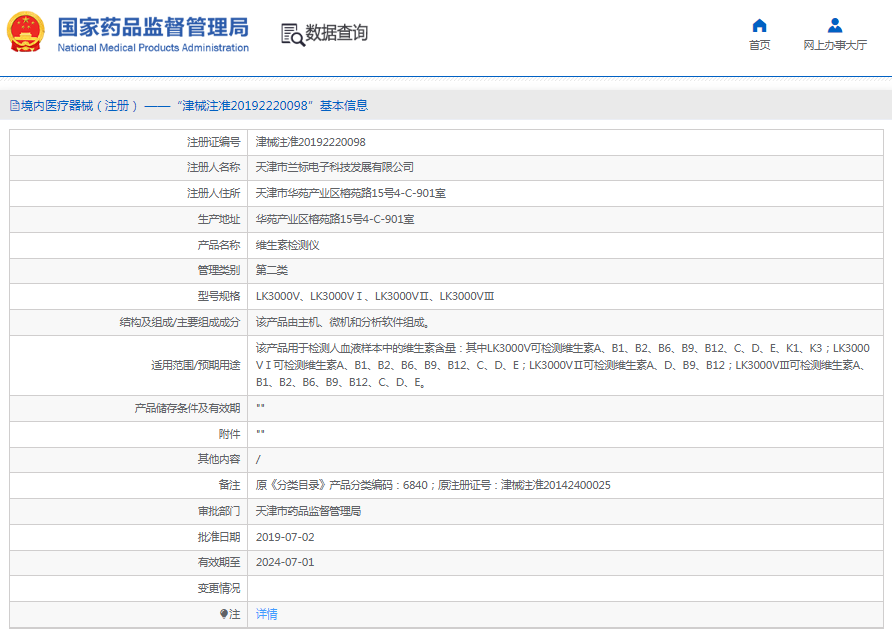Select 天津市药品监督管理局 approval department value

(308, 511)
